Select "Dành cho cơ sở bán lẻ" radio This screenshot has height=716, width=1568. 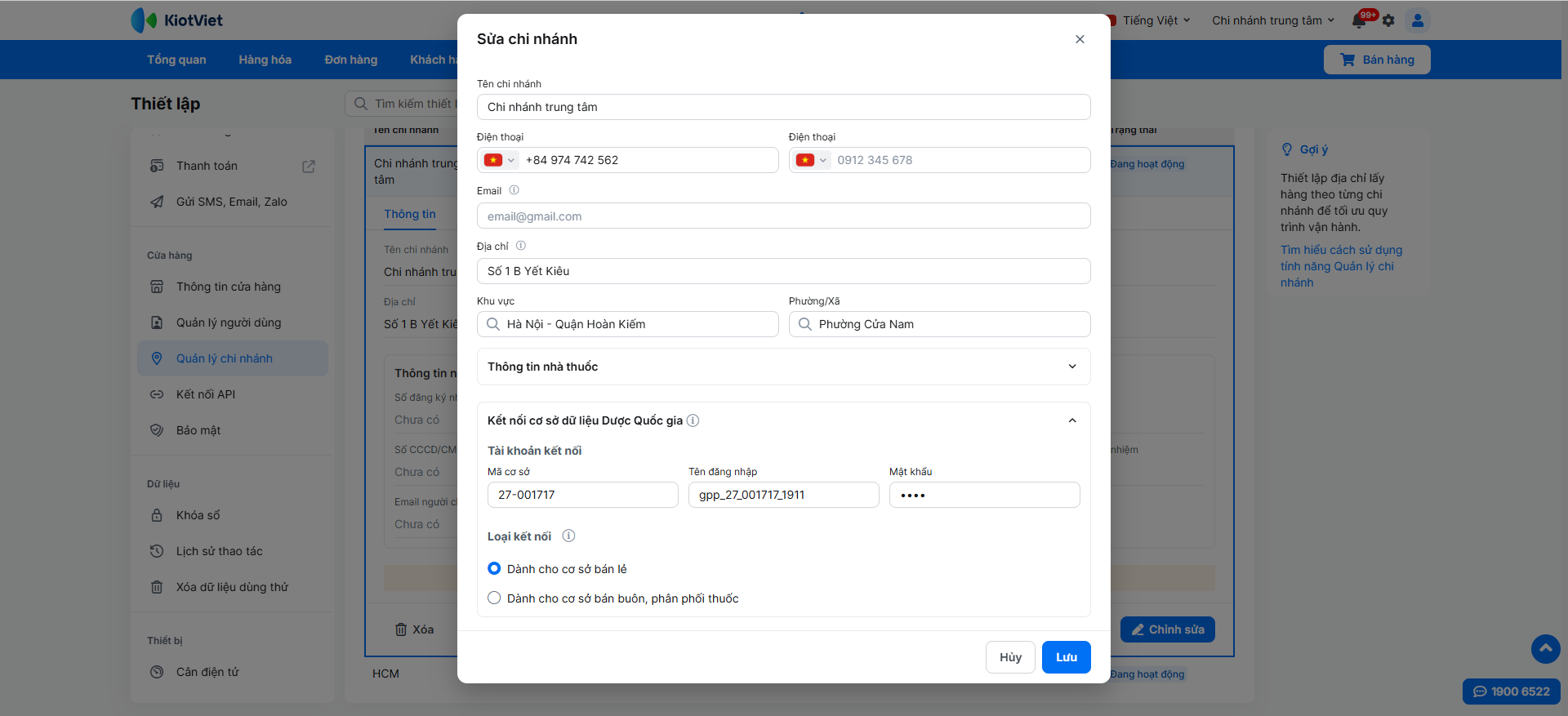click(x=494, y=569)
